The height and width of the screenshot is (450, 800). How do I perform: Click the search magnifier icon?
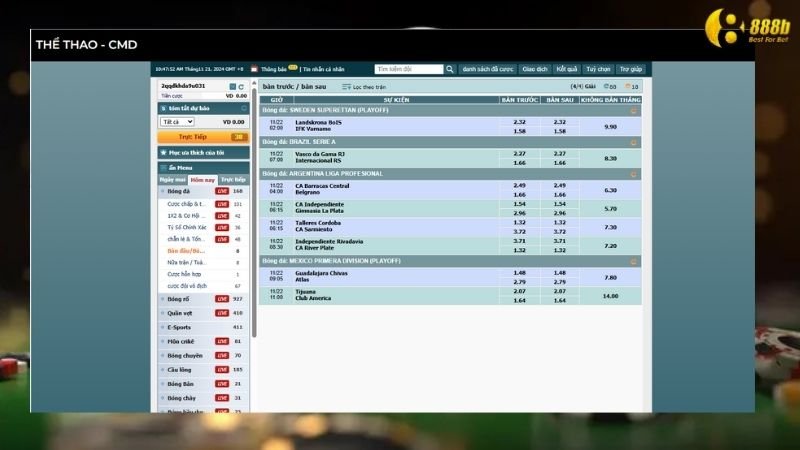coord(449,69)
